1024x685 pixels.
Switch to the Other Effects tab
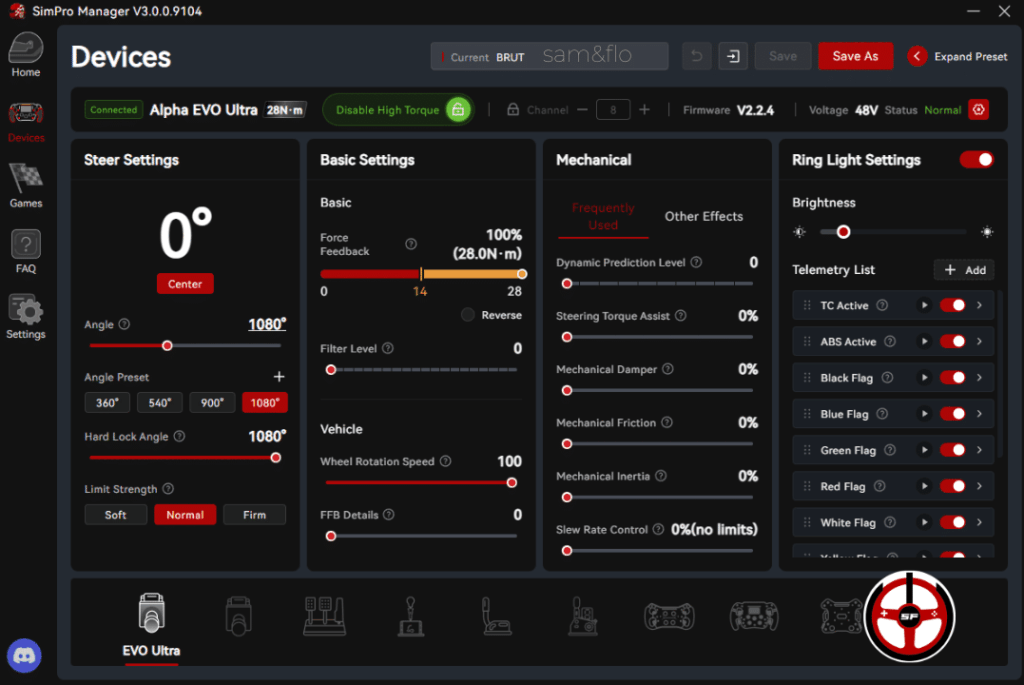coord(703,216)
